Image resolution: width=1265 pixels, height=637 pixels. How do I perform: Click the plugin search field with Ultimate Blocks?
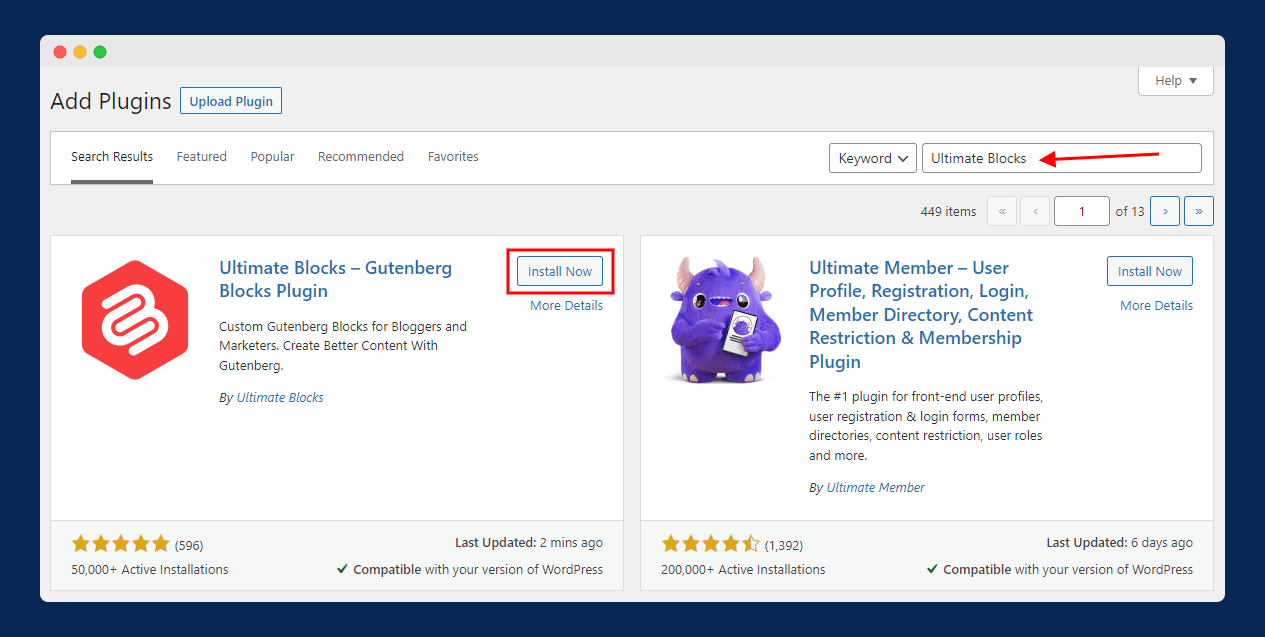[x=1062, y=158]
